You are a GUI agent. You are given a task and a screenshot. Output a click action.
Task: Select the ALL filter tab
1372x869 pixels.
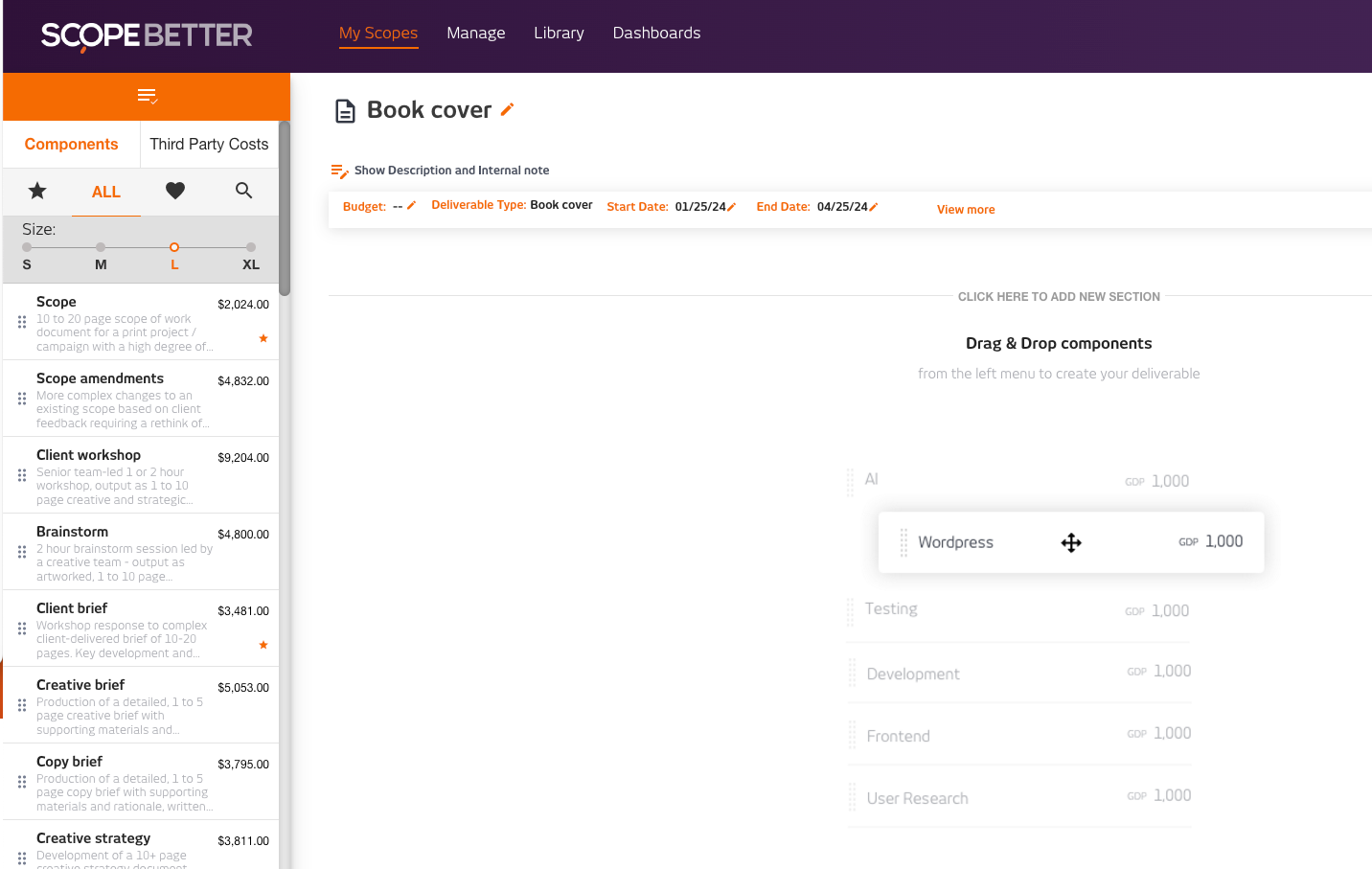click(x=106, y=192)
